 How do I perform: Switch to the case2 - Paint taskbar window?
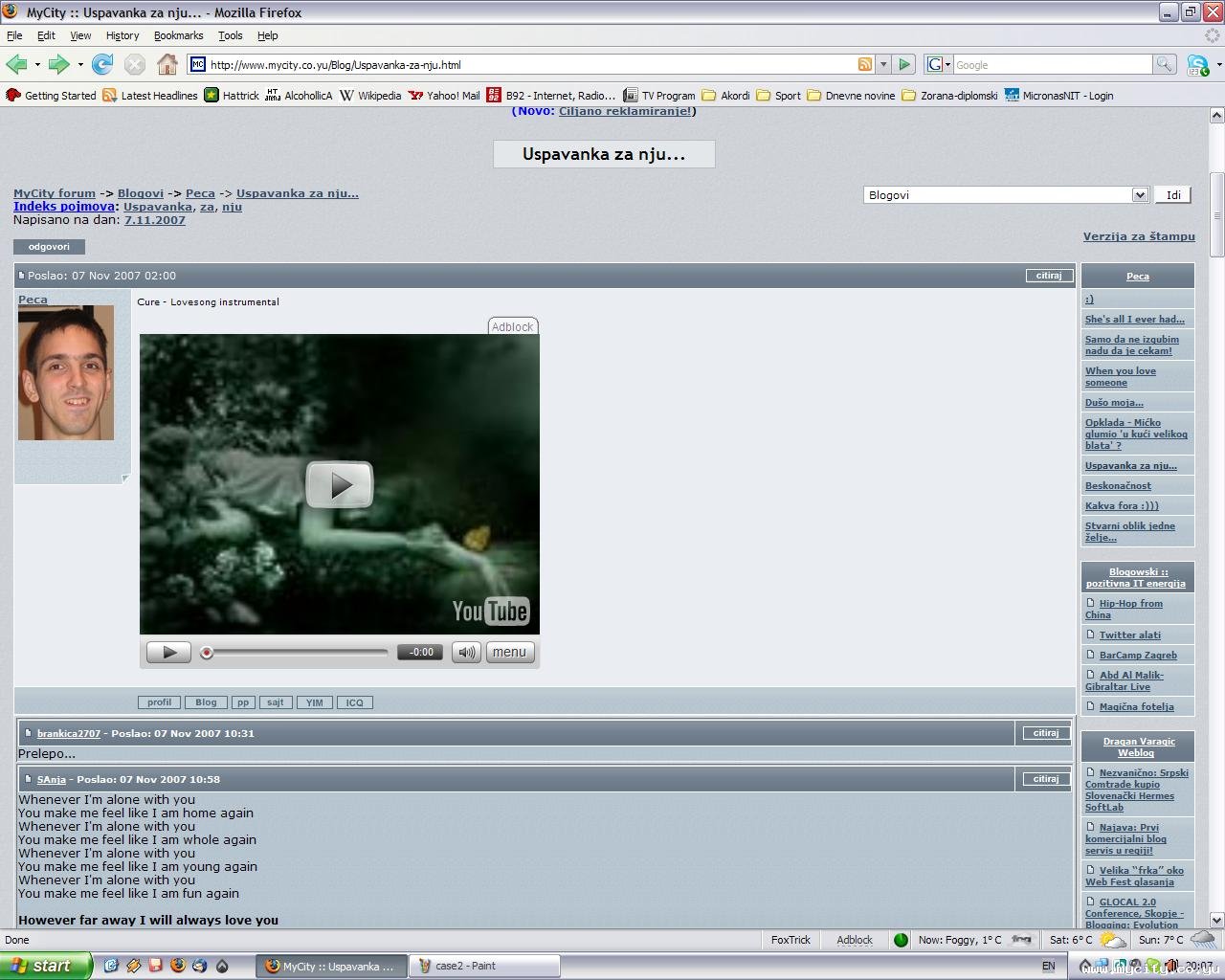coord(484,966)
